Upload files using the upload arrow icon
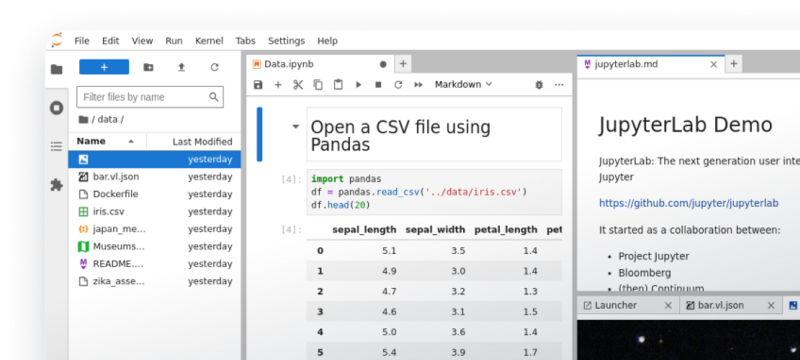 point(181,67)
